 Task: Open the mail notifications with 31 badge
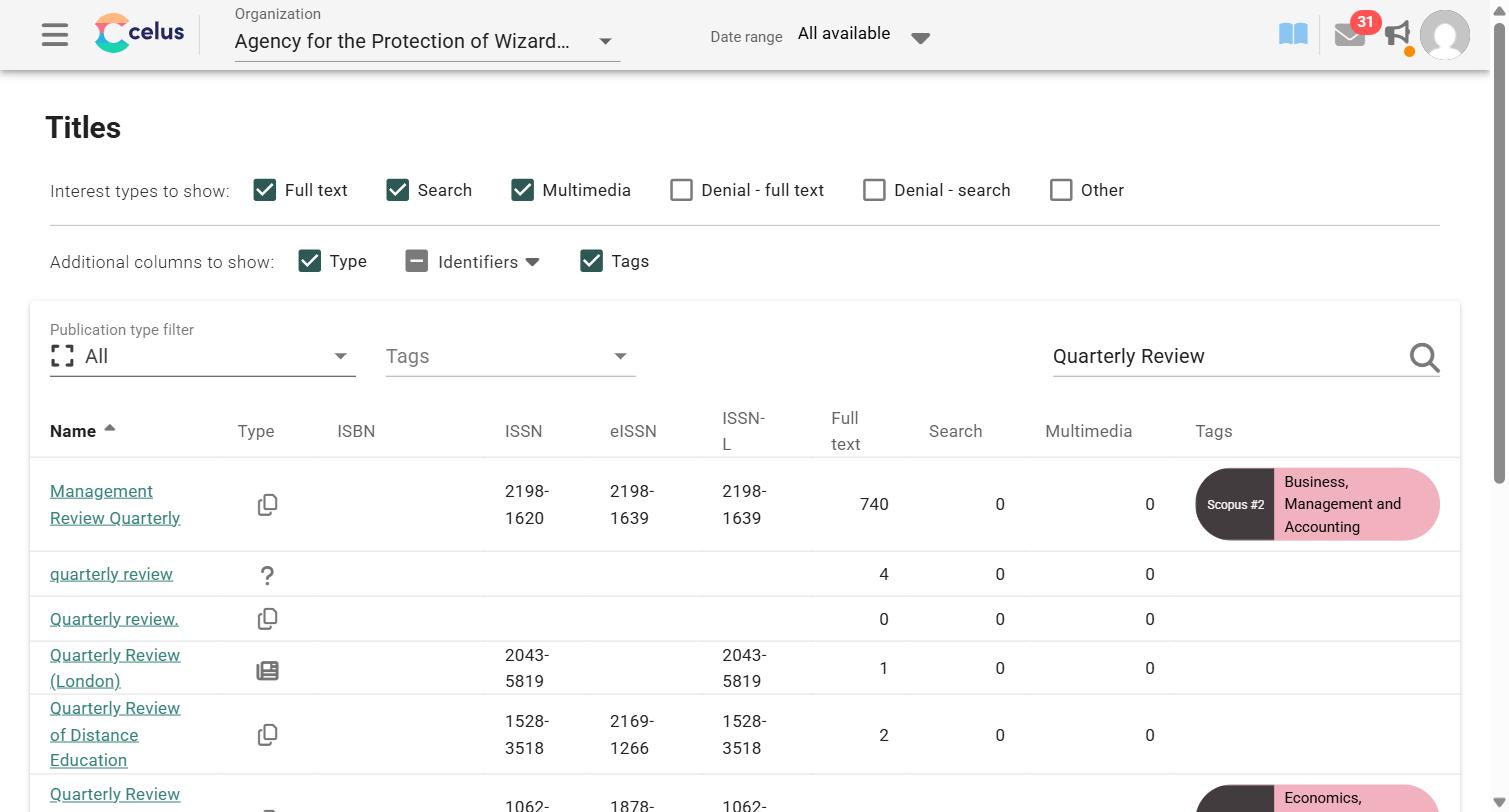[1349, 35]
